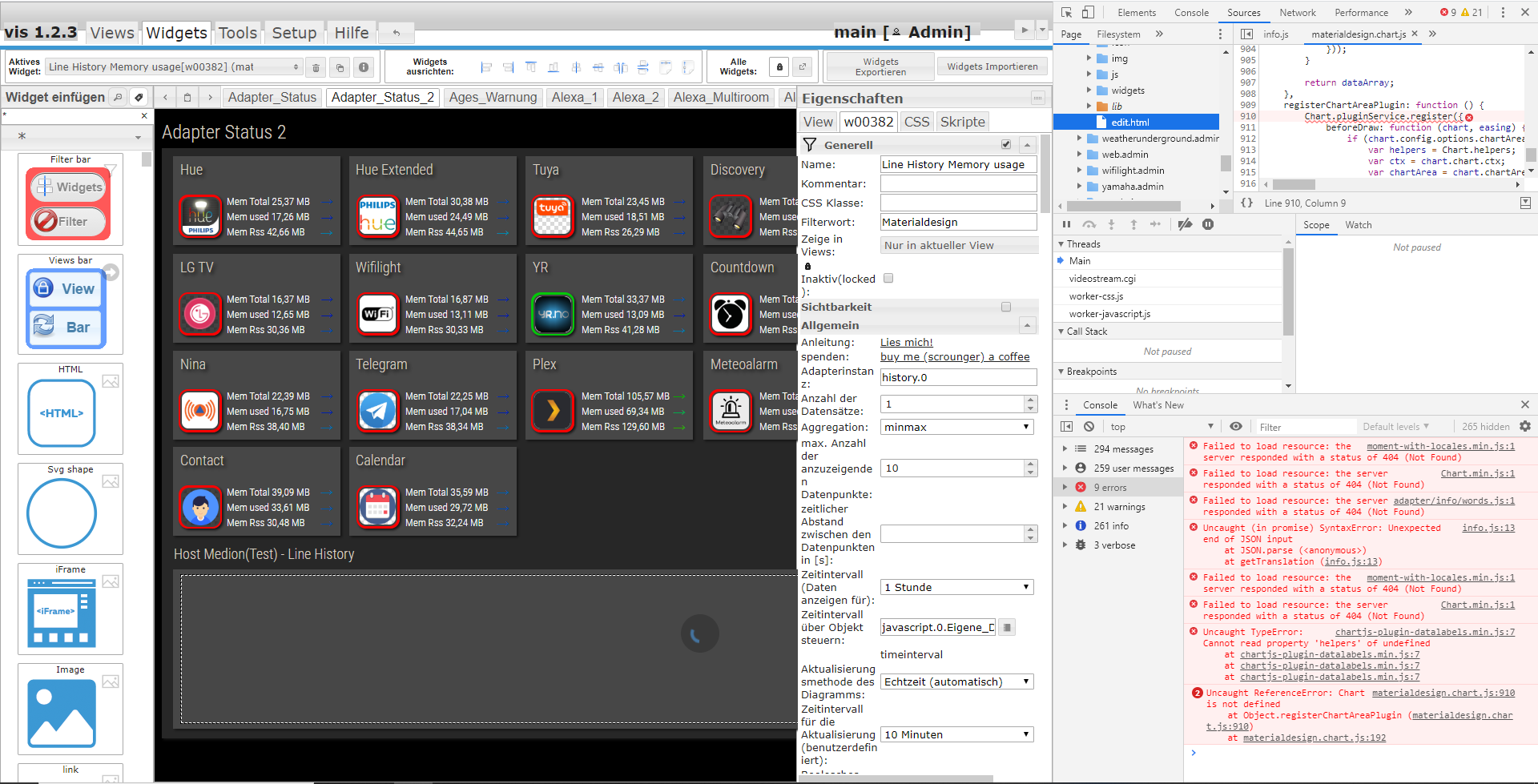This screenshot has width=1538, height=784.
Task: Open the Aggregation minmax dropdown
Action: [x=957, y=427]
